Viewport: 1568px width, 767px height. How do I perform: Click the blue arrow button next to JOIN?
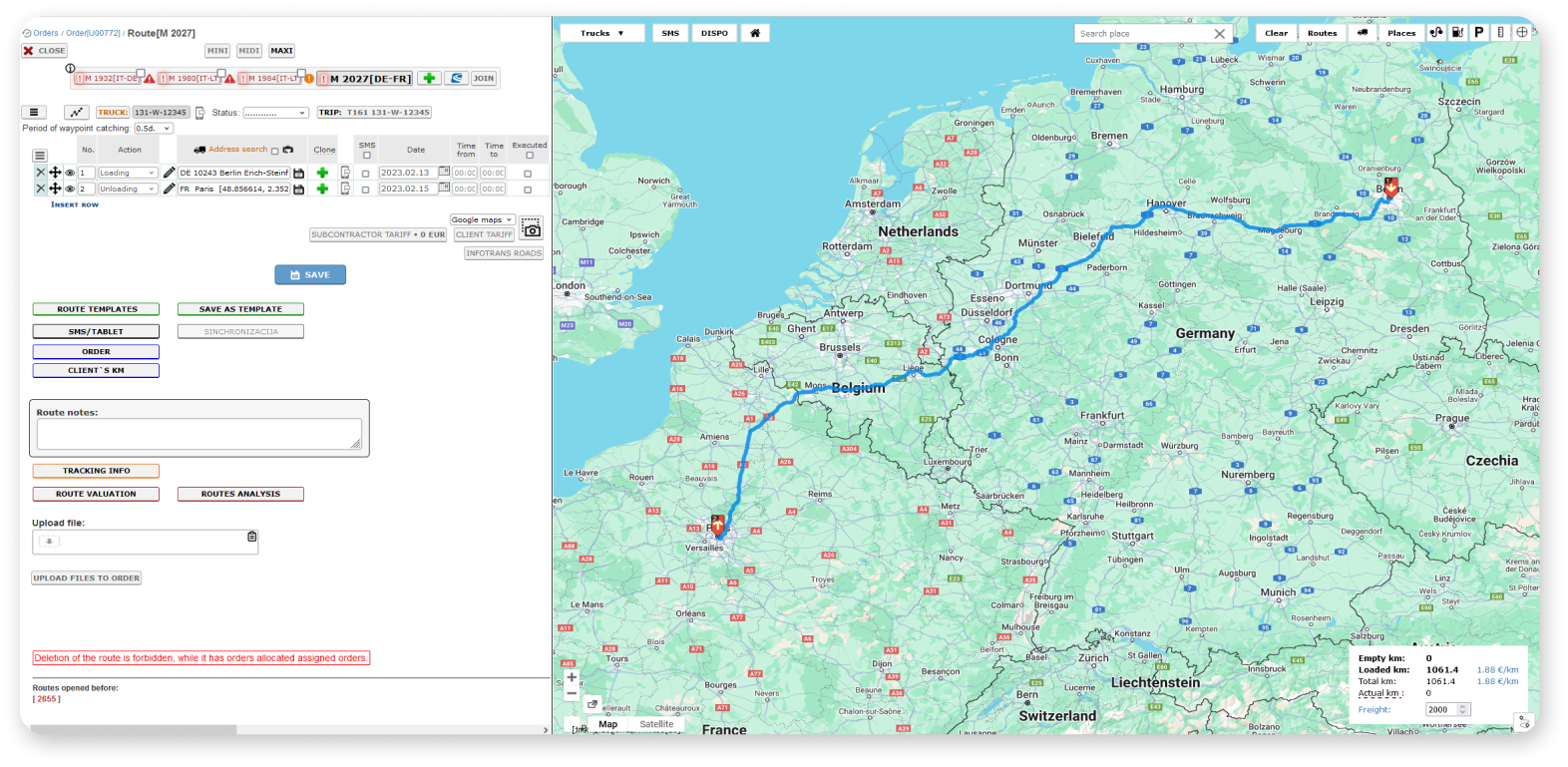coord(457,78)
